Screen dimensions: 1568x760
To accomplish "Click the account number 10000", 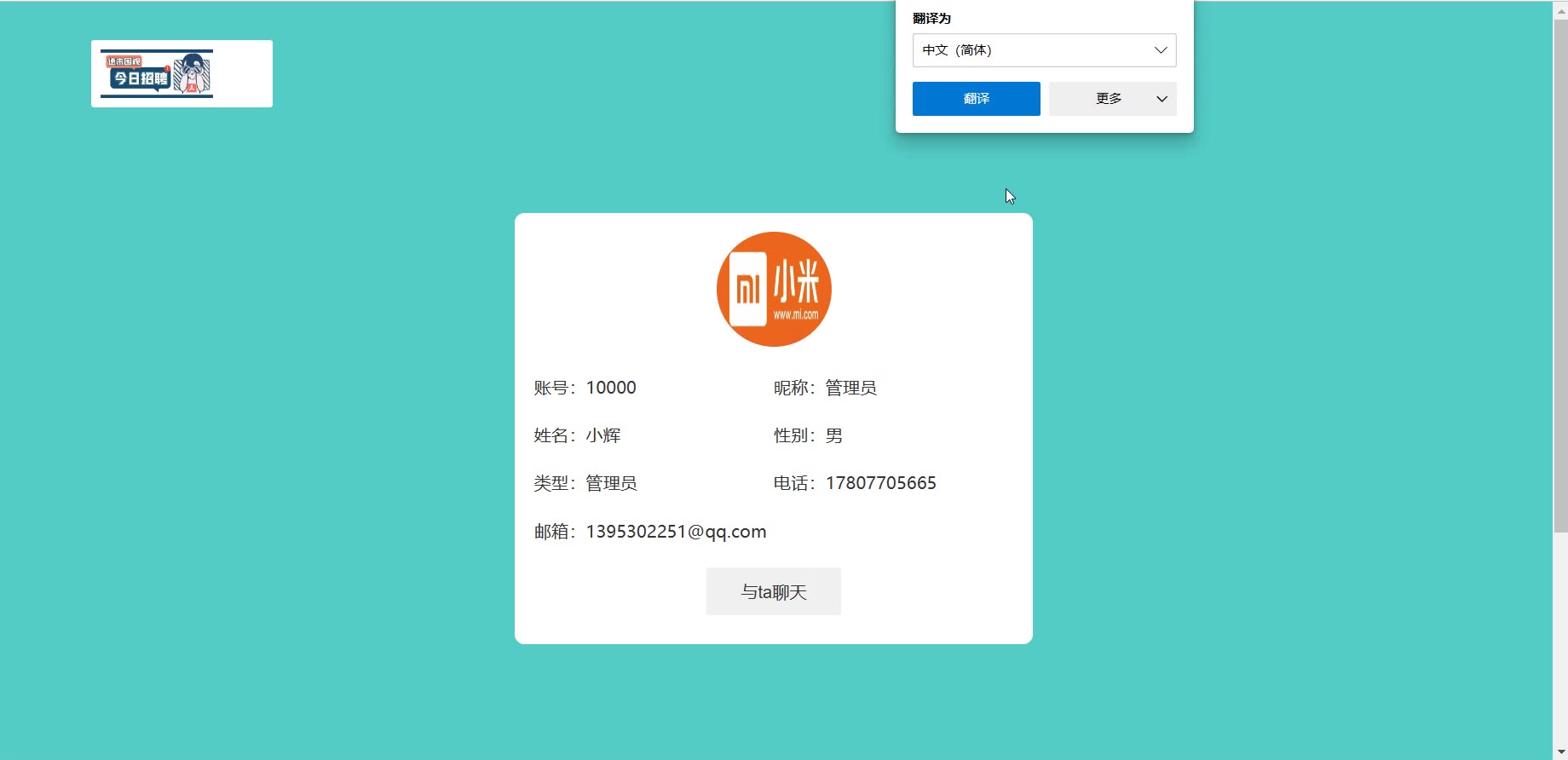I will click(x=611, y=388).
